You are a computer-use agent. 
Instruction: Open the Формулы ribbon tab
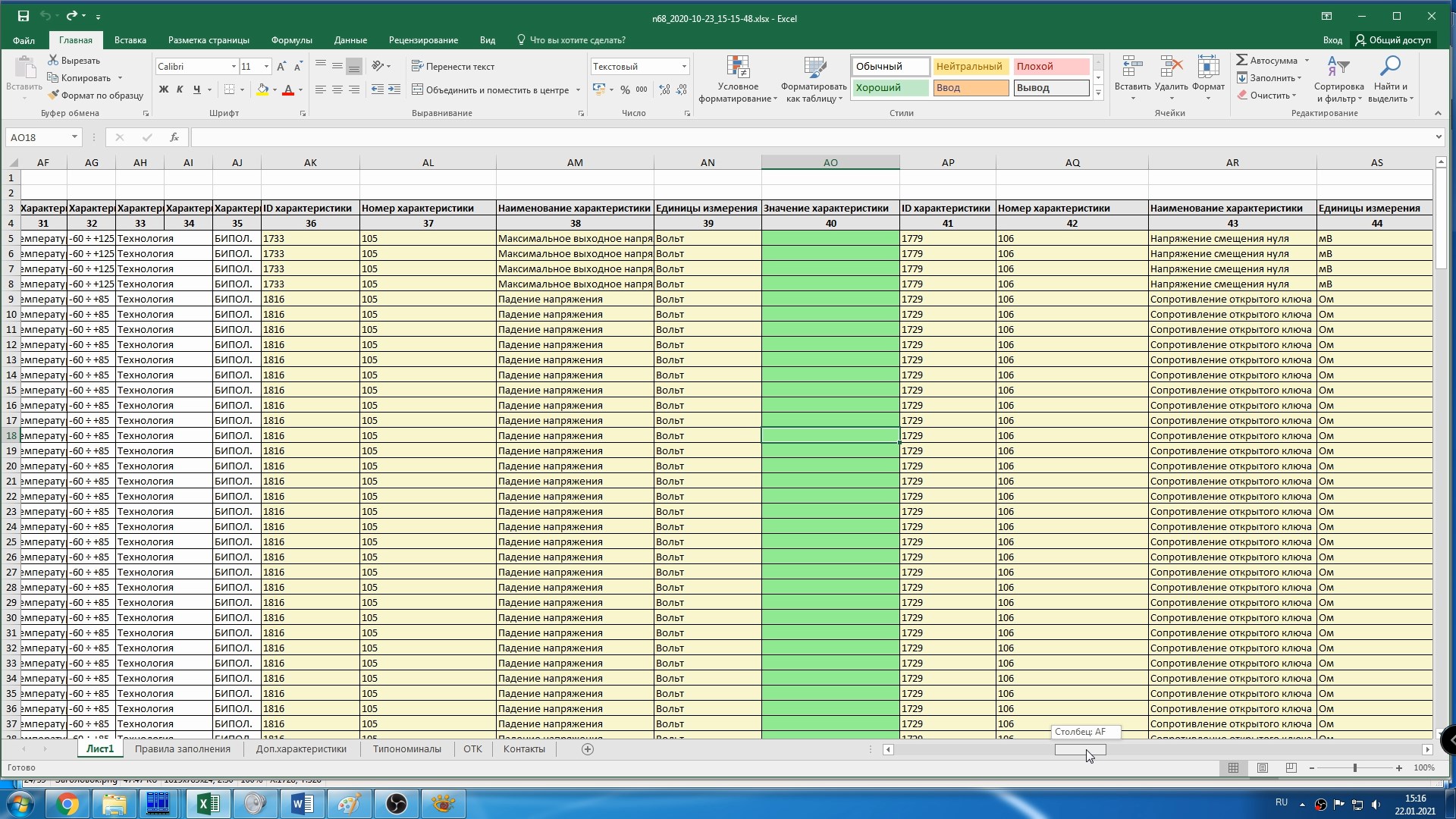click(291, 40)
